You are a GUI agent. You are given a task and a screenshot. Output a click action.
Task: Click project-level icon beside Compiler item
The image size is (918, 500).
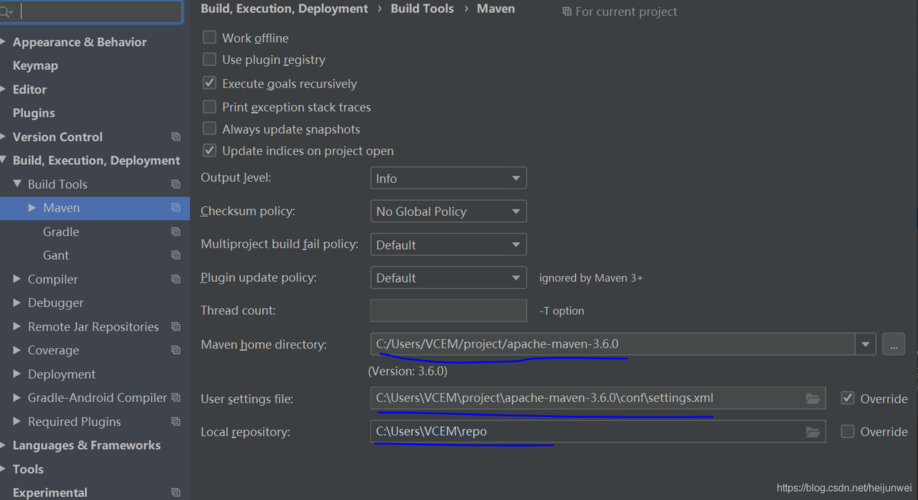(176, 279)
